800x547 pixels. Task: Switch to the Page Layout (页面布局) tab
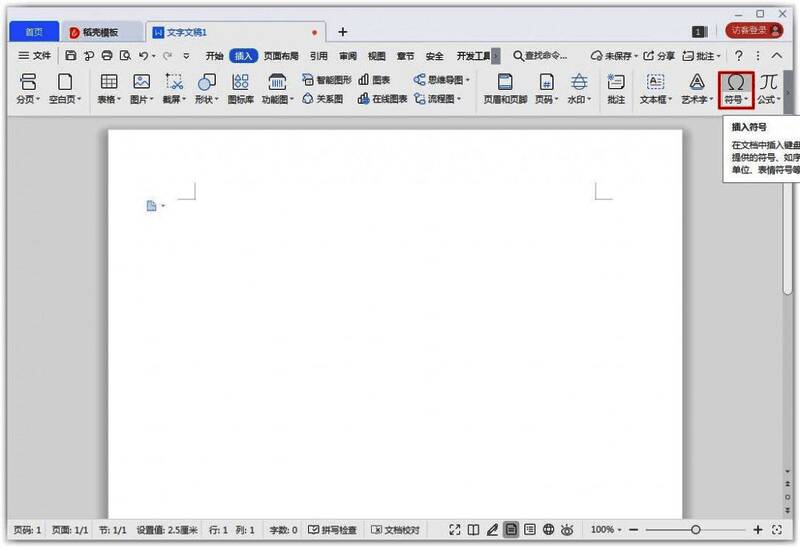(281, 56)
